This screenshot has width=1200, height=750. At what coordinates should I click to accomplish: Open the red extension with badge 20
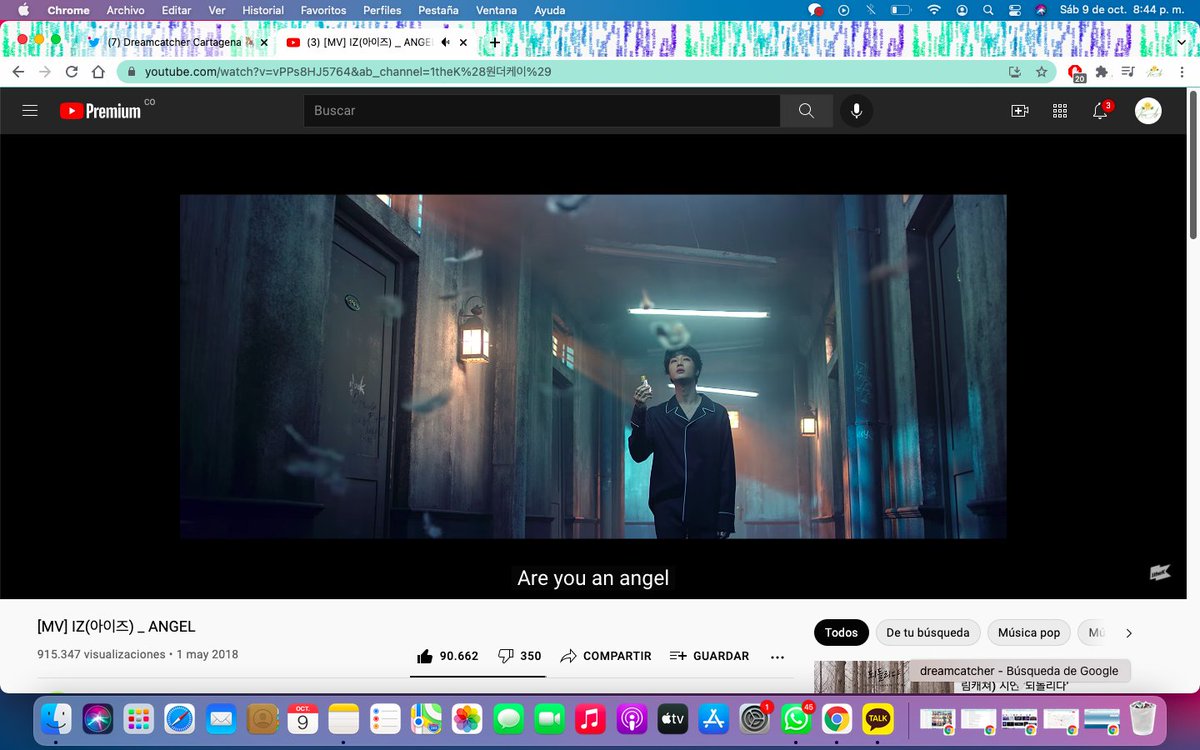coord(1076,73)
